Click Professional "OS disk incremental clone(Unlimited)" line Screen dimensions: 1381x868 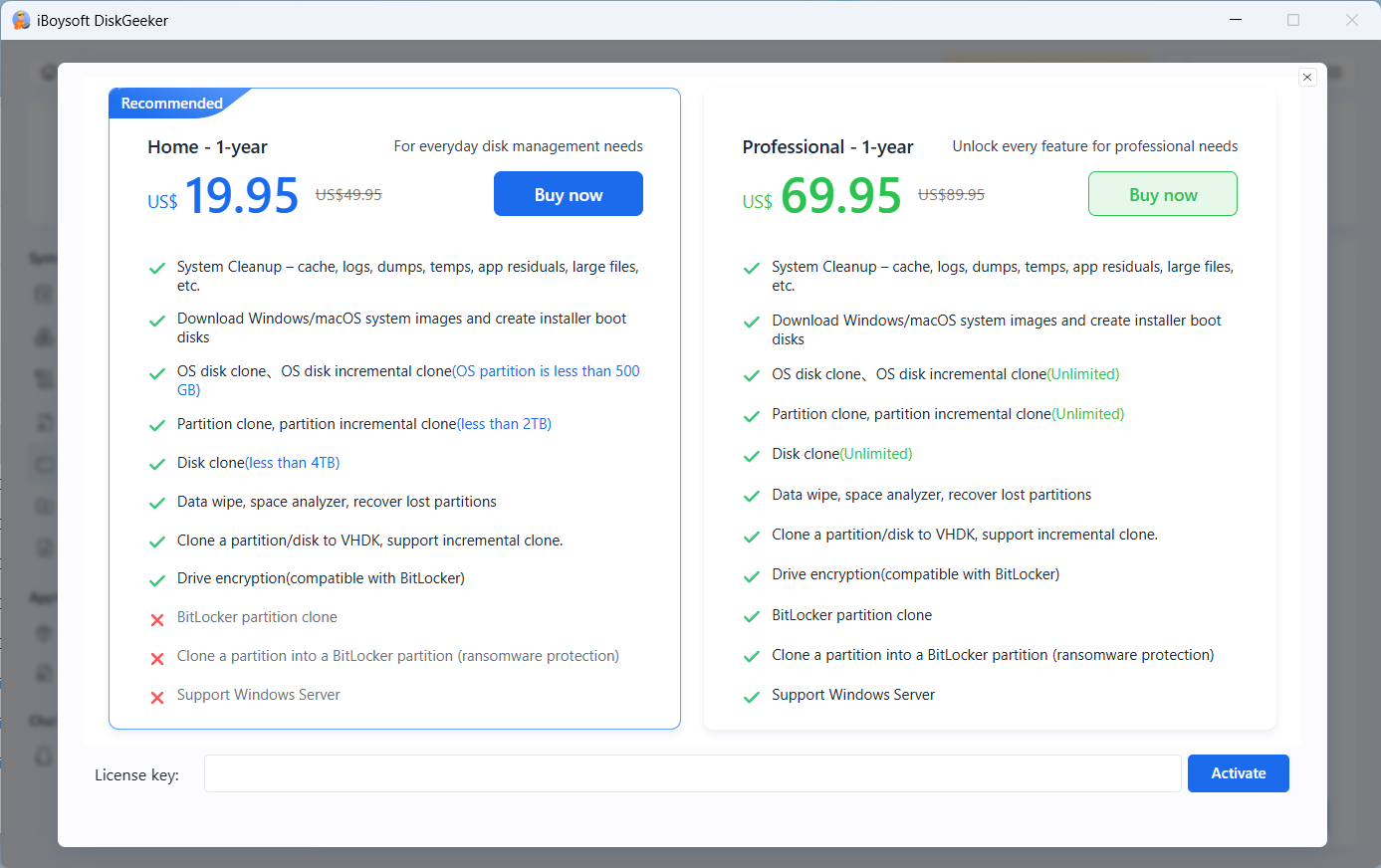pyautogui.click(x=946, y=374)
